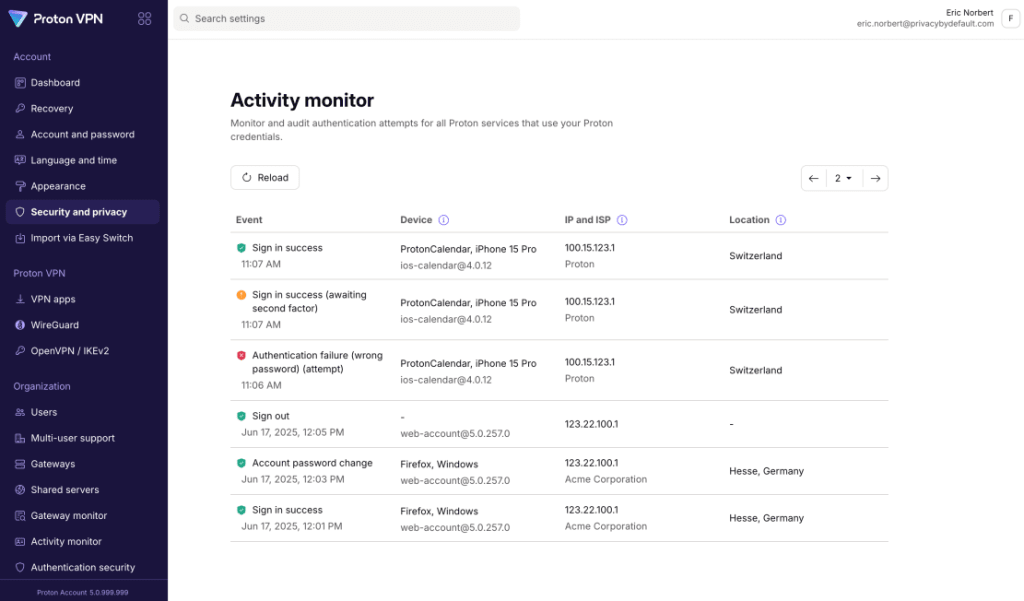Click the Proton VPN logo
Viewport: 1024px width, 601px height.
(x=56, y=19)
